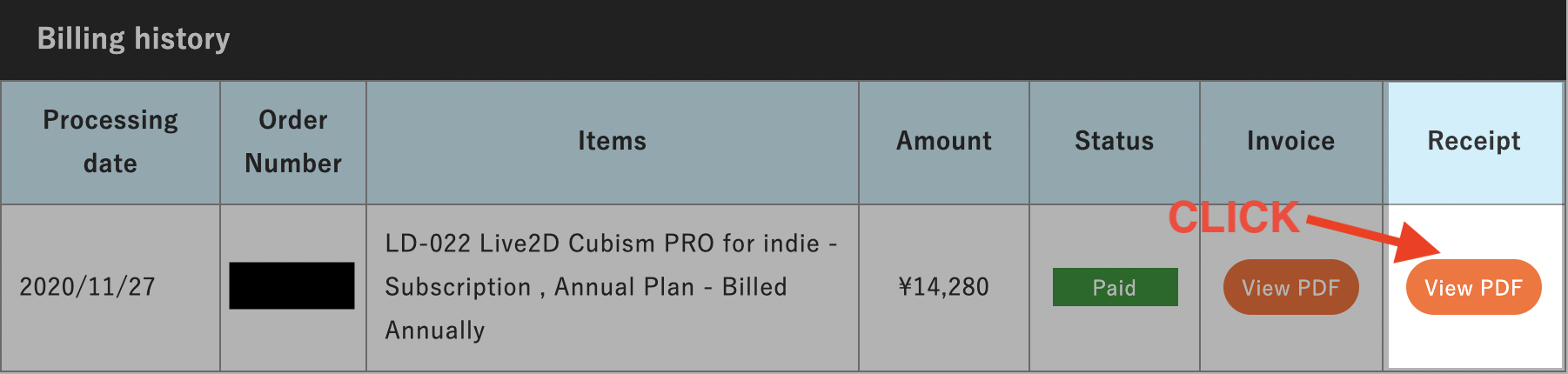The image size is (1568, 374).
Task: Click the Items column header
Action: pos(613,142)
